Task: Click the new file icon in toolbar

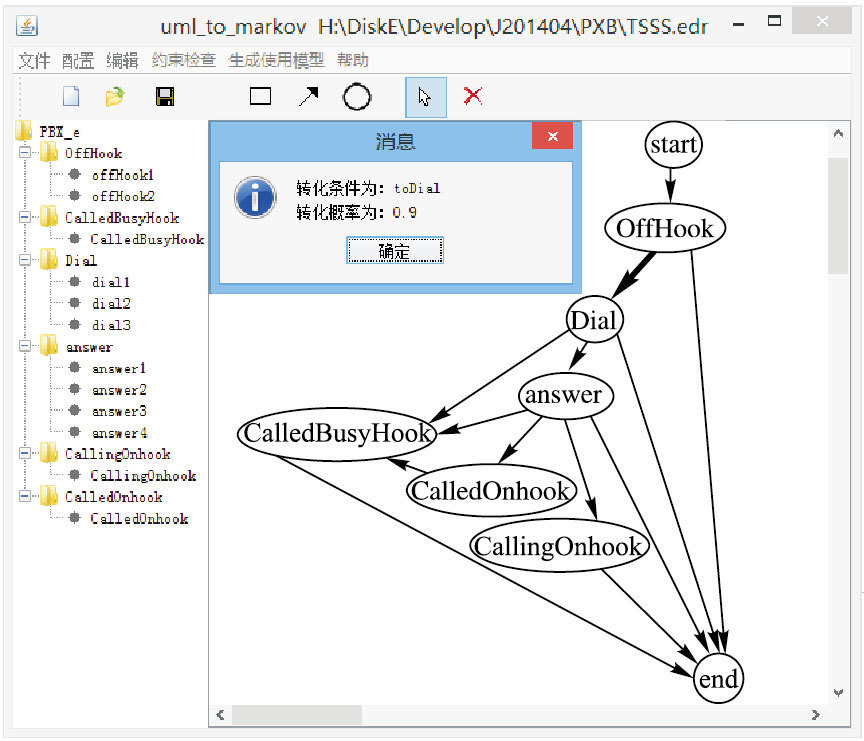Action: pos(71,97)
